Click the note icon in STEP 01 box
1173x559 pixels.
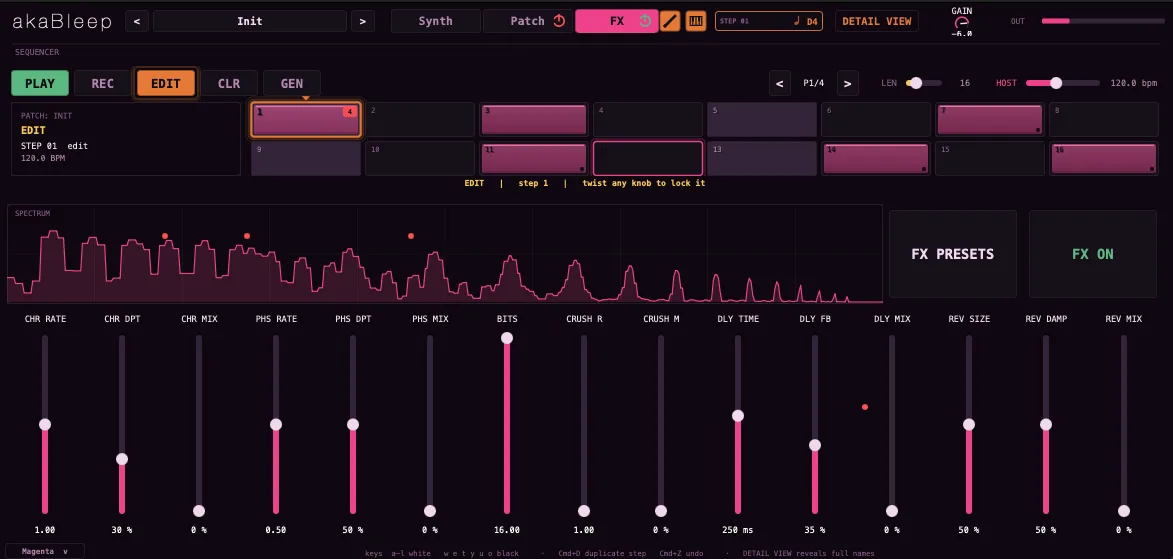[x=797, y=22]
